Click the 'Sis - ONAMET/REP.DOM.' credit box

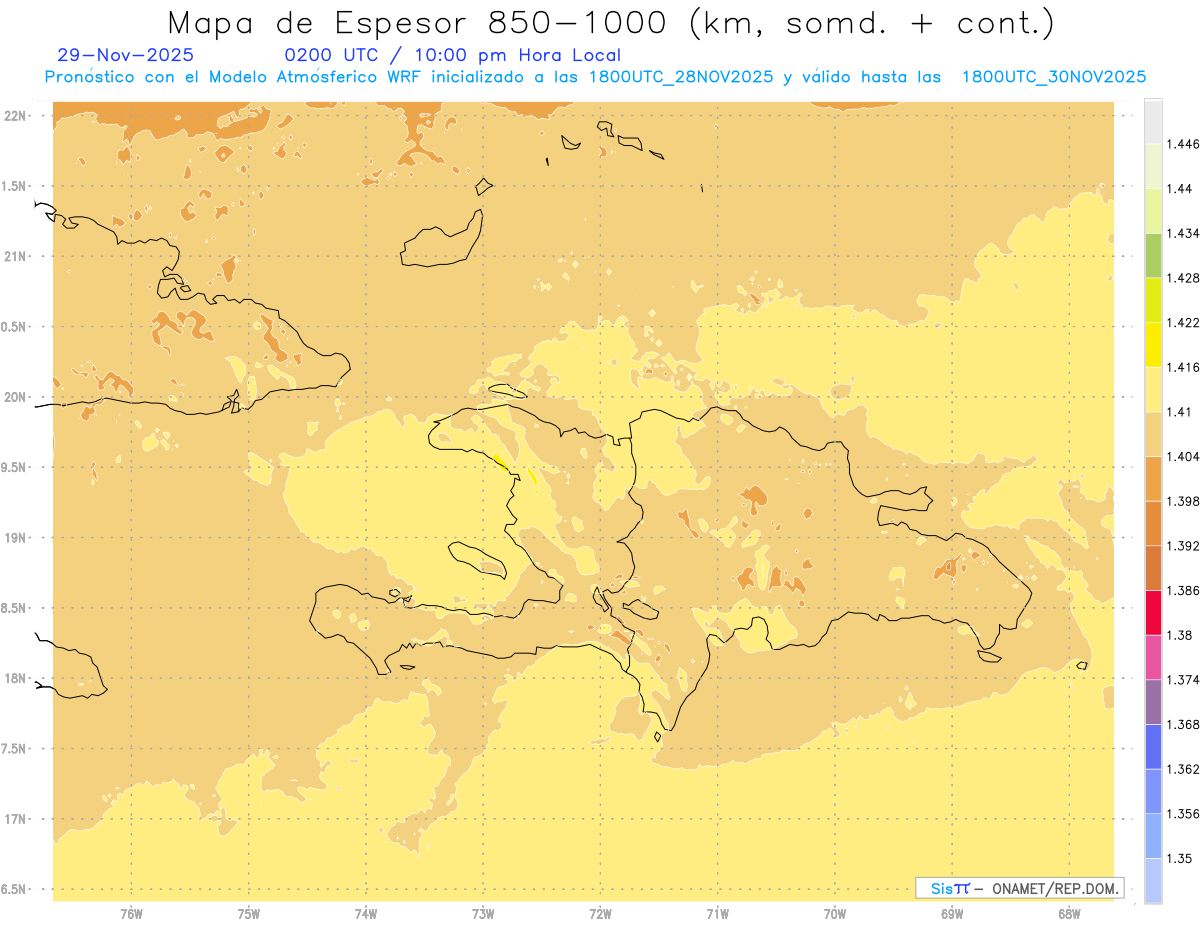coord(1020,888)
